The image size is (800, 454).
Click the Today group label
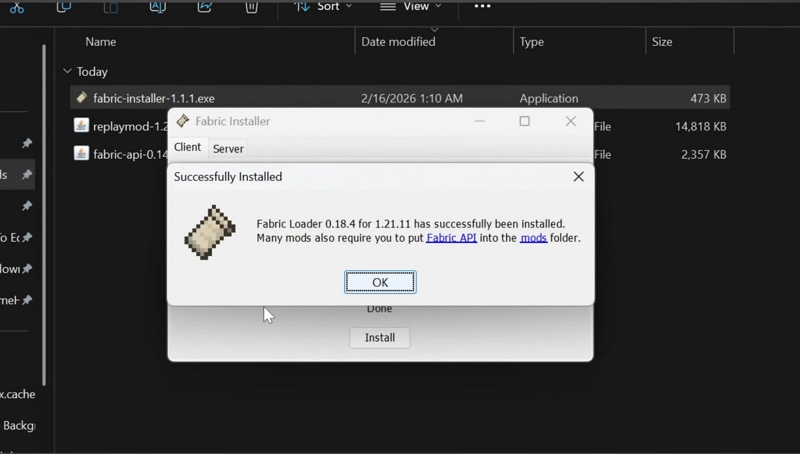pos(92,72)
